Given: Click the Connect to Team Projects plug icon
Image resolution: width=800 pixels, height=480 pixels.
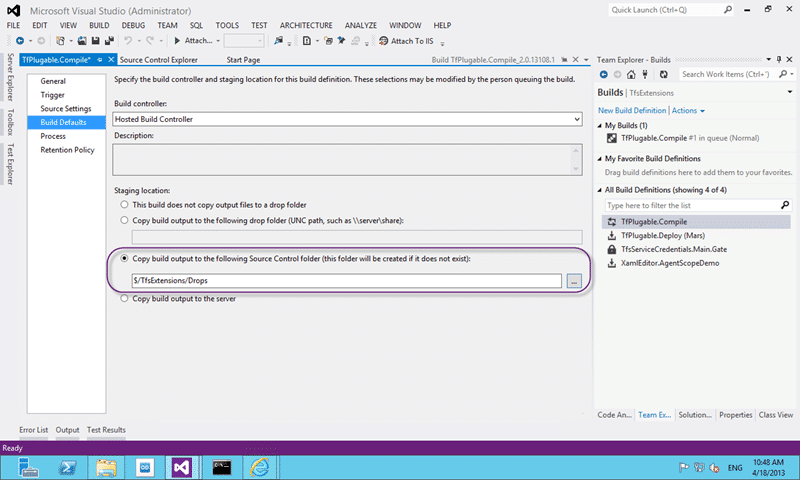Looking at the screenshot, I should coord(645,74).
